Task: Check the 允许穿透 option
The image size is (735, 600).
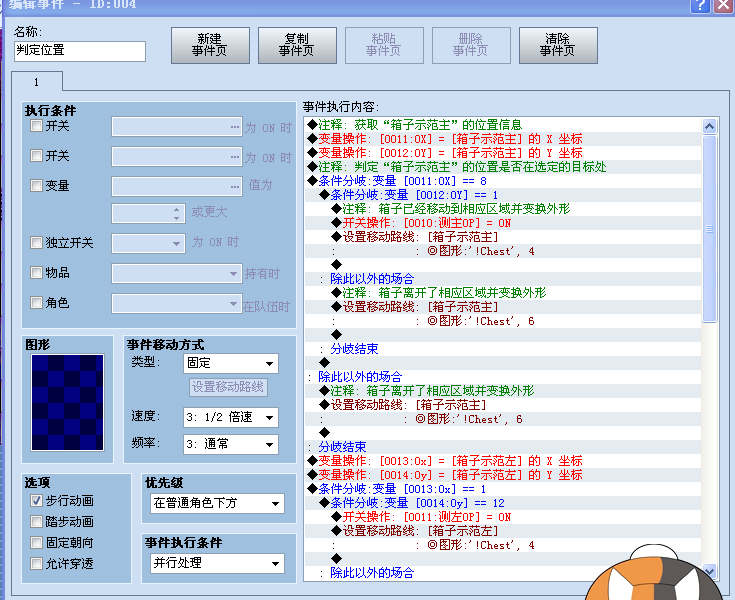Action: (36, 563)
